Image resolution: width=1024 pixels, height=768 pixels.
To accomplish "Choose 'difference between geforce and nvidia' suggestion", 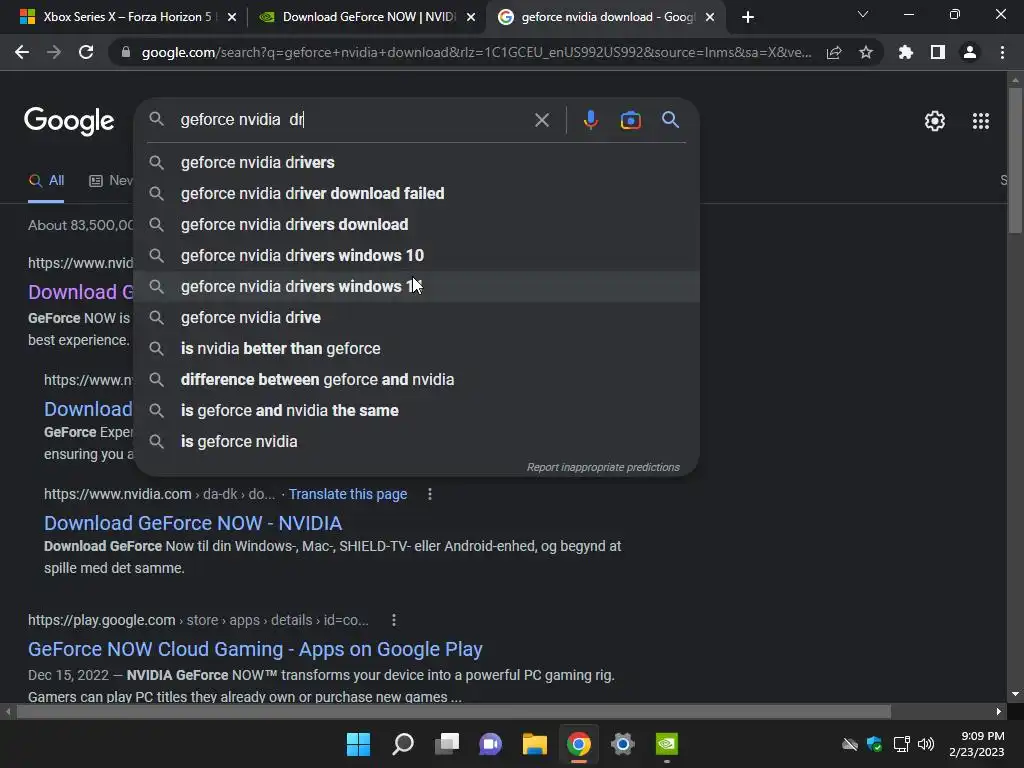I will coord(417,379).
